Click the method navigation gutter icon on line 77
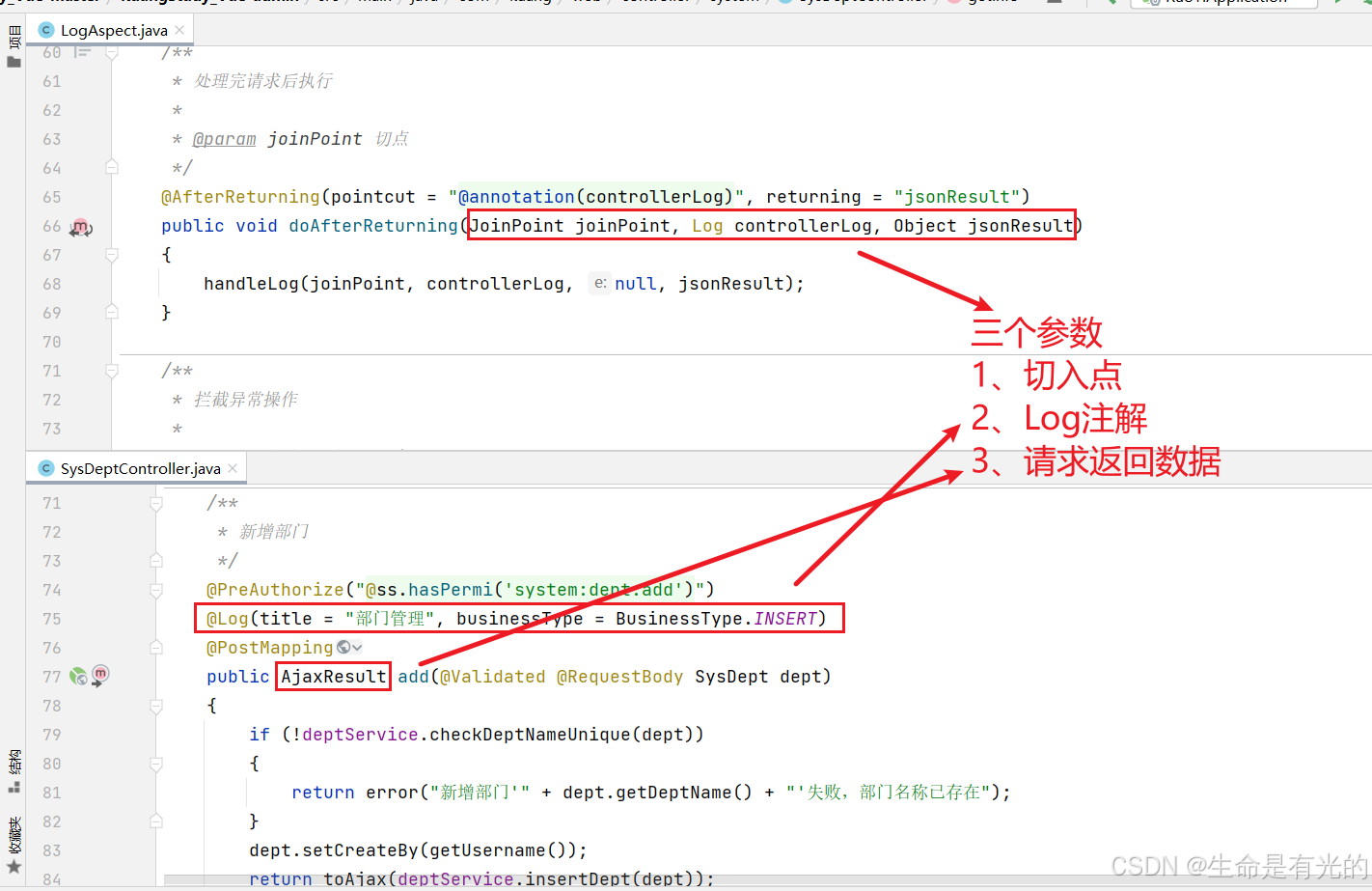 pyautogui.click(x=100, y=674)
